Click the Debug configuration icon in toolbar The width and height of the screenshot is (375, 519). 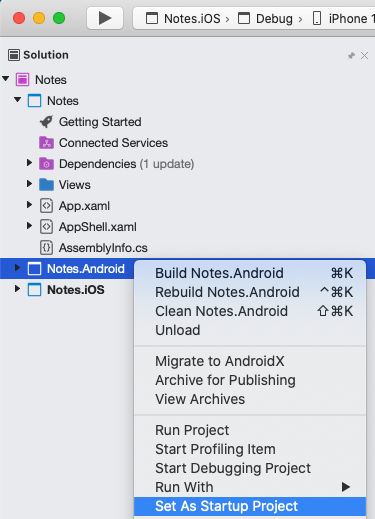(x=244, y=18)
